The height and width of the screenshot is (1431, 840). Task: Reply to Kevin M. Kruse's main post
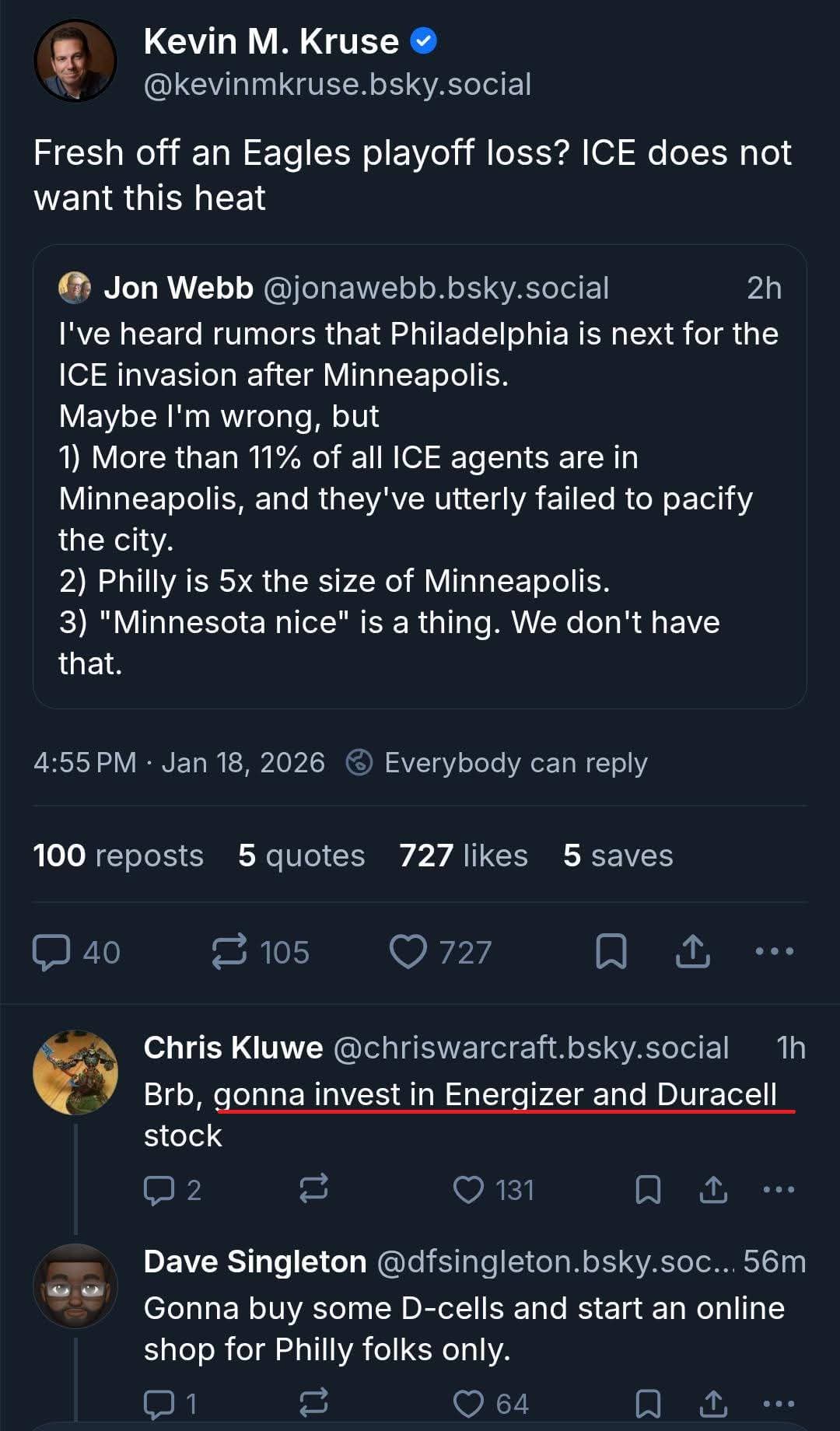[x=52, y=952]
